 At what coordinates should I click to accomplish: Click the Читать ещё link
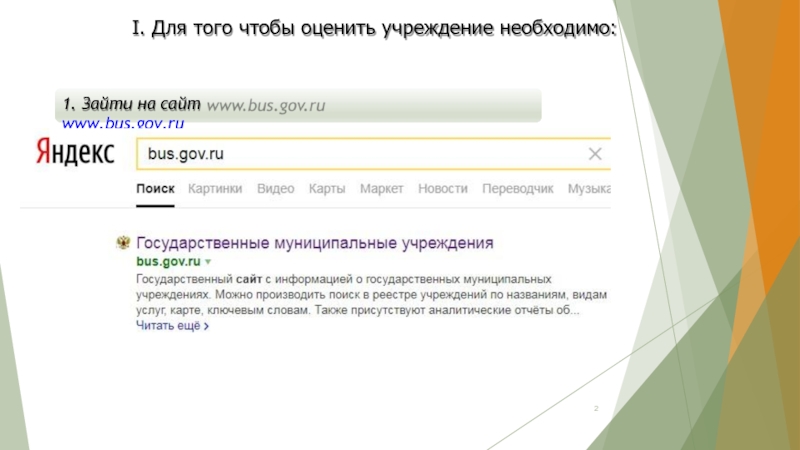click(x=172, y=326)
